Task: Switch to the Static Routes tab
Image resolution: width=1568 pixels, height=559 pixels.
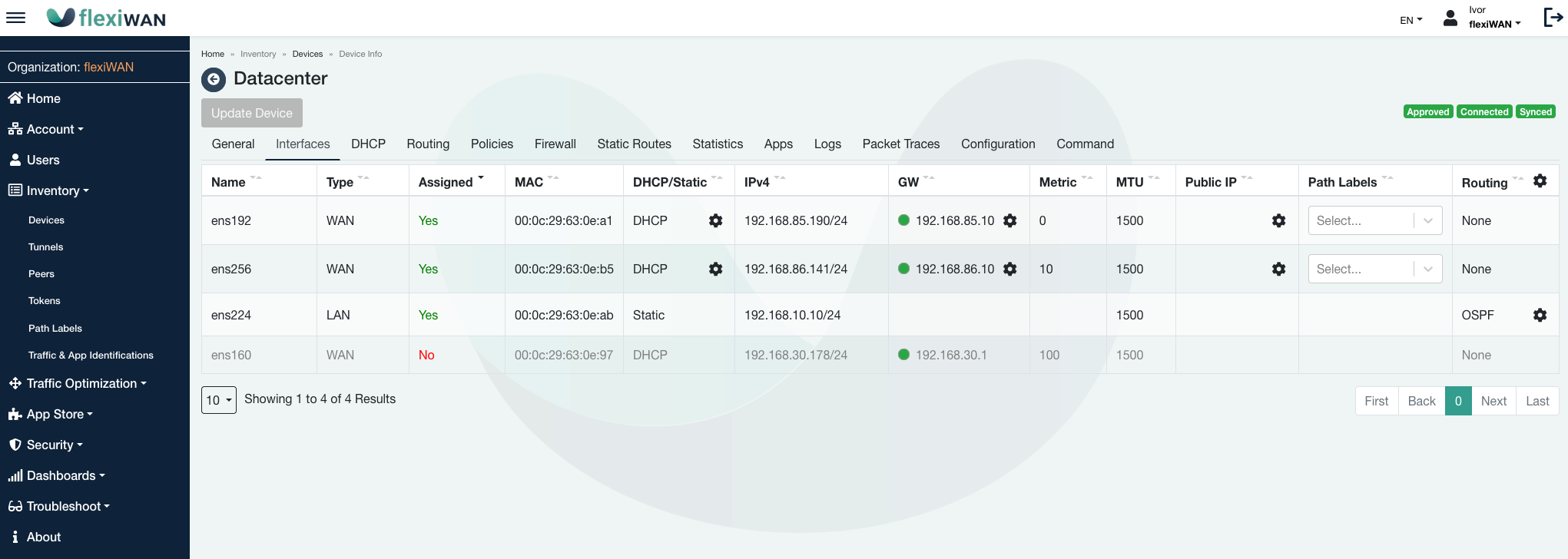Action: (634, 144)
